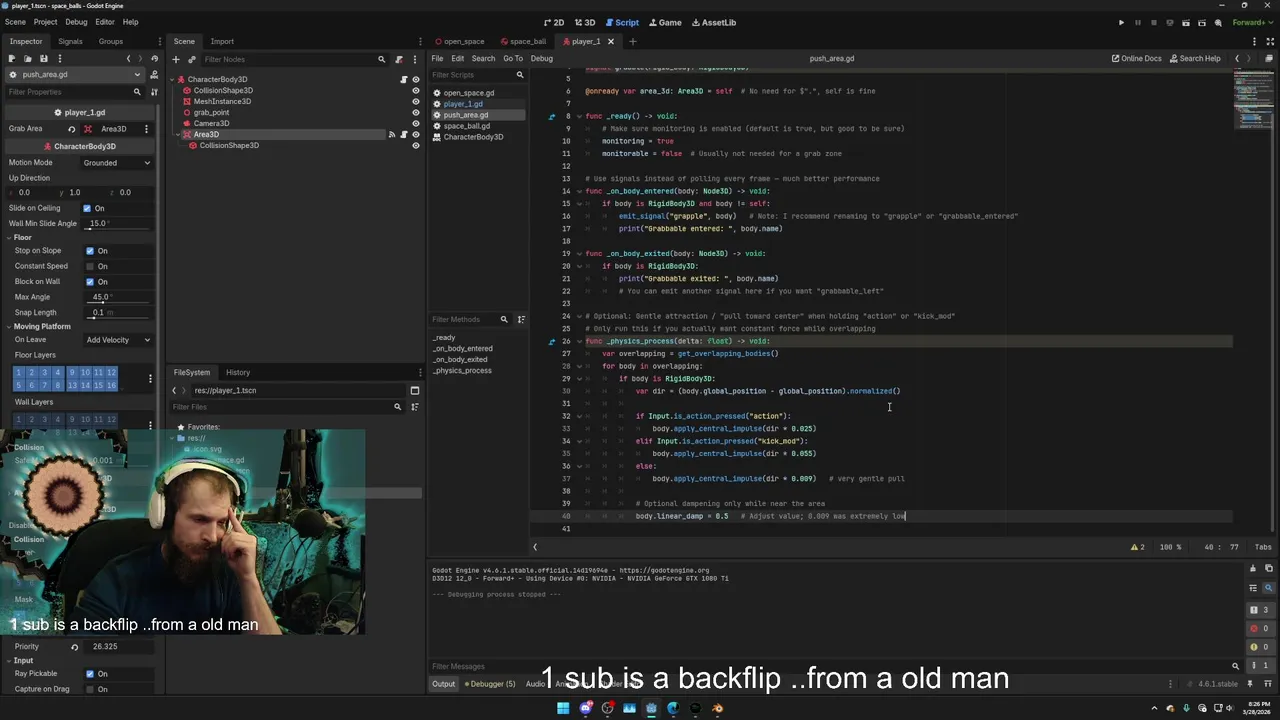
Task: Open the Scene menu
Action: click(15, 22)
